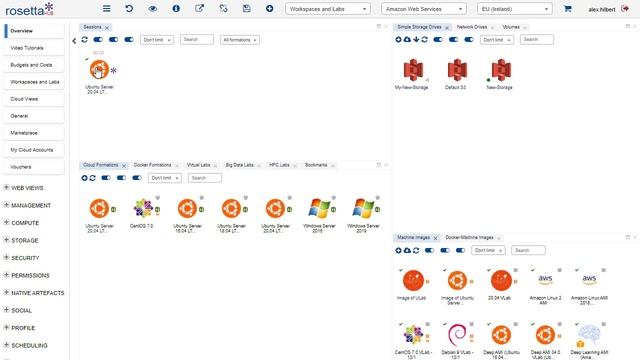This screenshot has width=640, height=360.
Task: Expand COMPUTE section
Action: [6, 222]
